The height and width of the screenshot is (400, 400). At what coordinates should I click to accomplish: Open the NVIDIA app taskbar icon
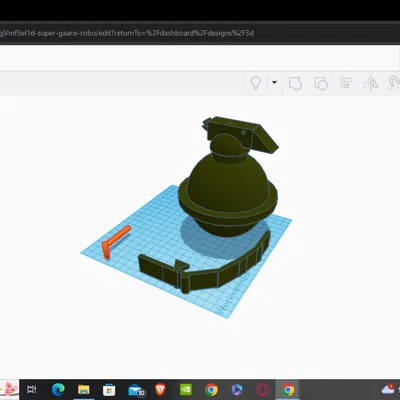pos(186,389)
